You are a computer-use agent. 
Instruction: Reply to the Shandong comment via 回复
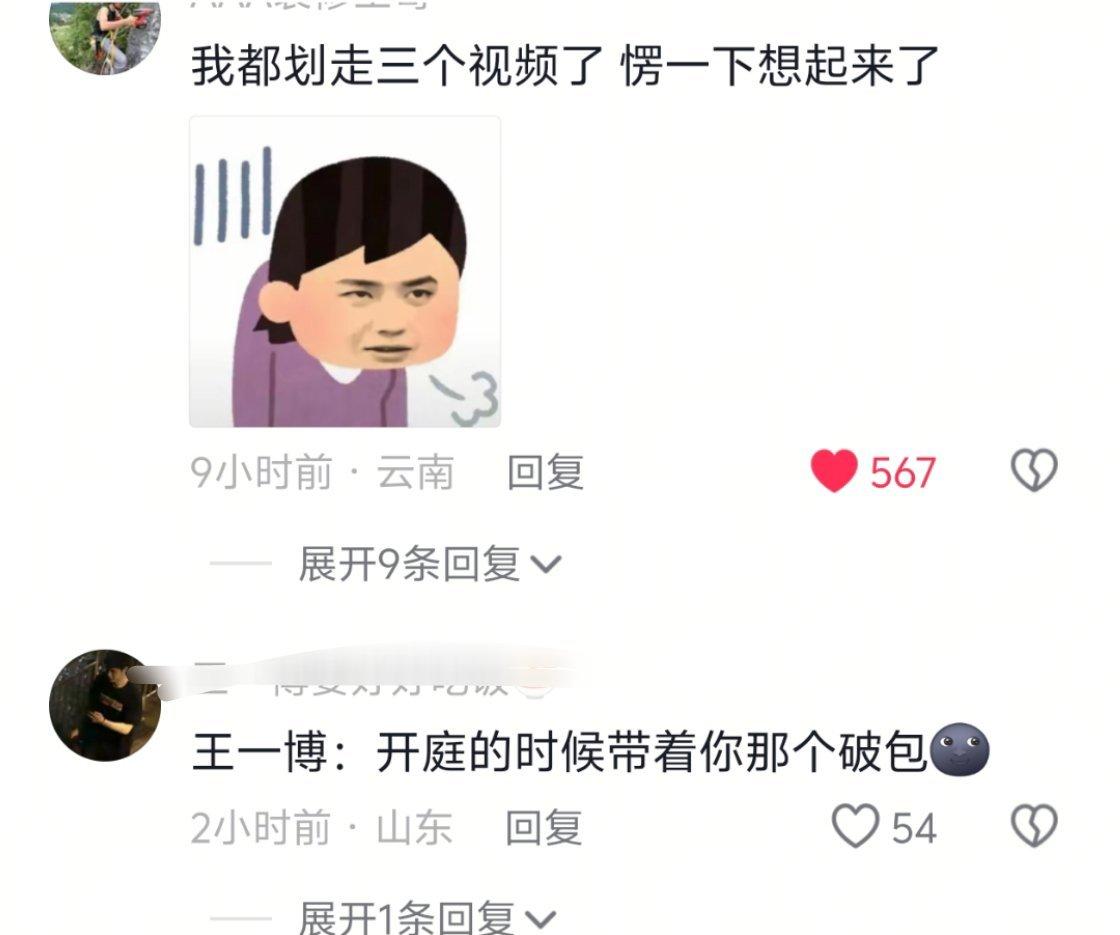coord(544,827)
